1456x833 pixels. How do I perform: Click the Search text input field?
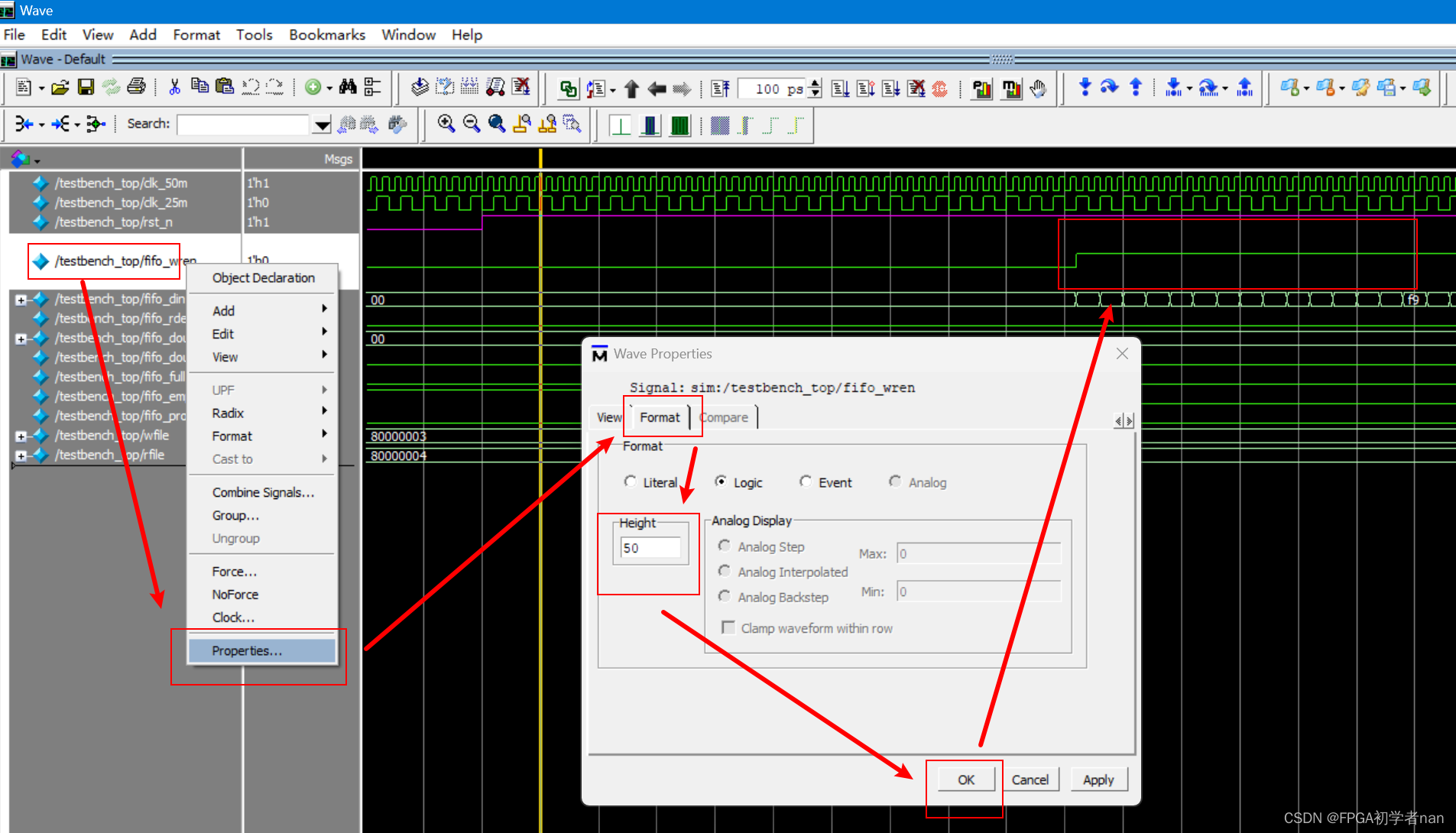tap(244, 125)
